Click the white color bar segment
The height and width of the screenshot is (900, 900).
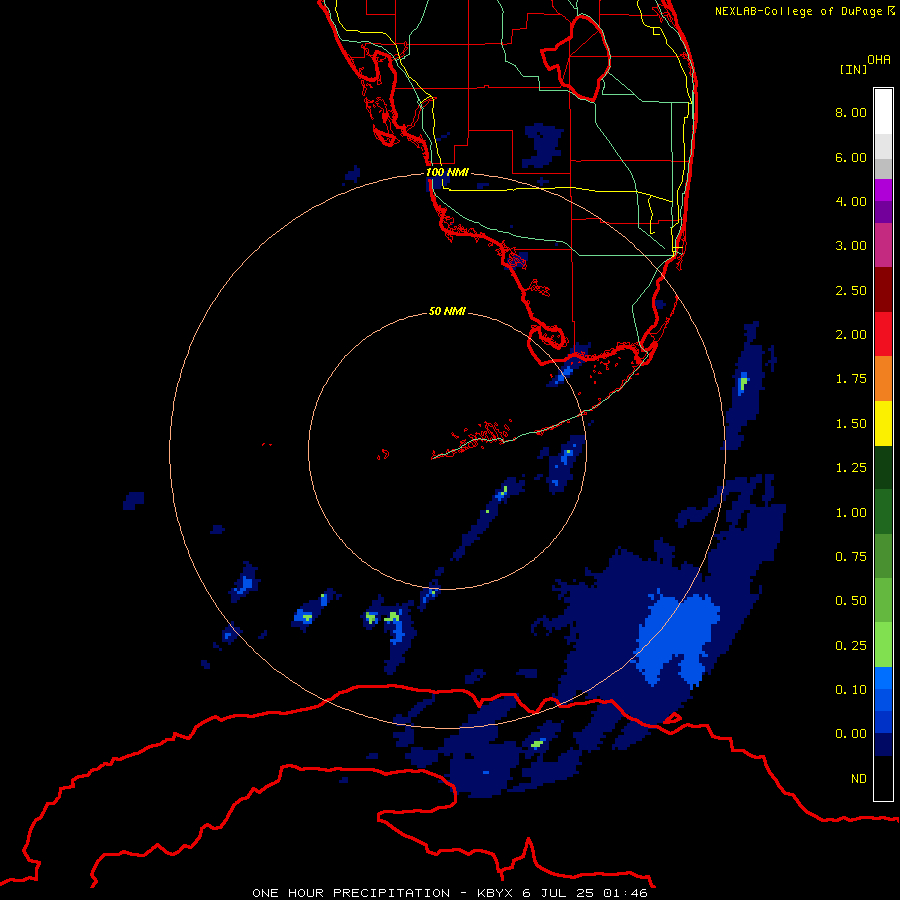click(883, 112)
